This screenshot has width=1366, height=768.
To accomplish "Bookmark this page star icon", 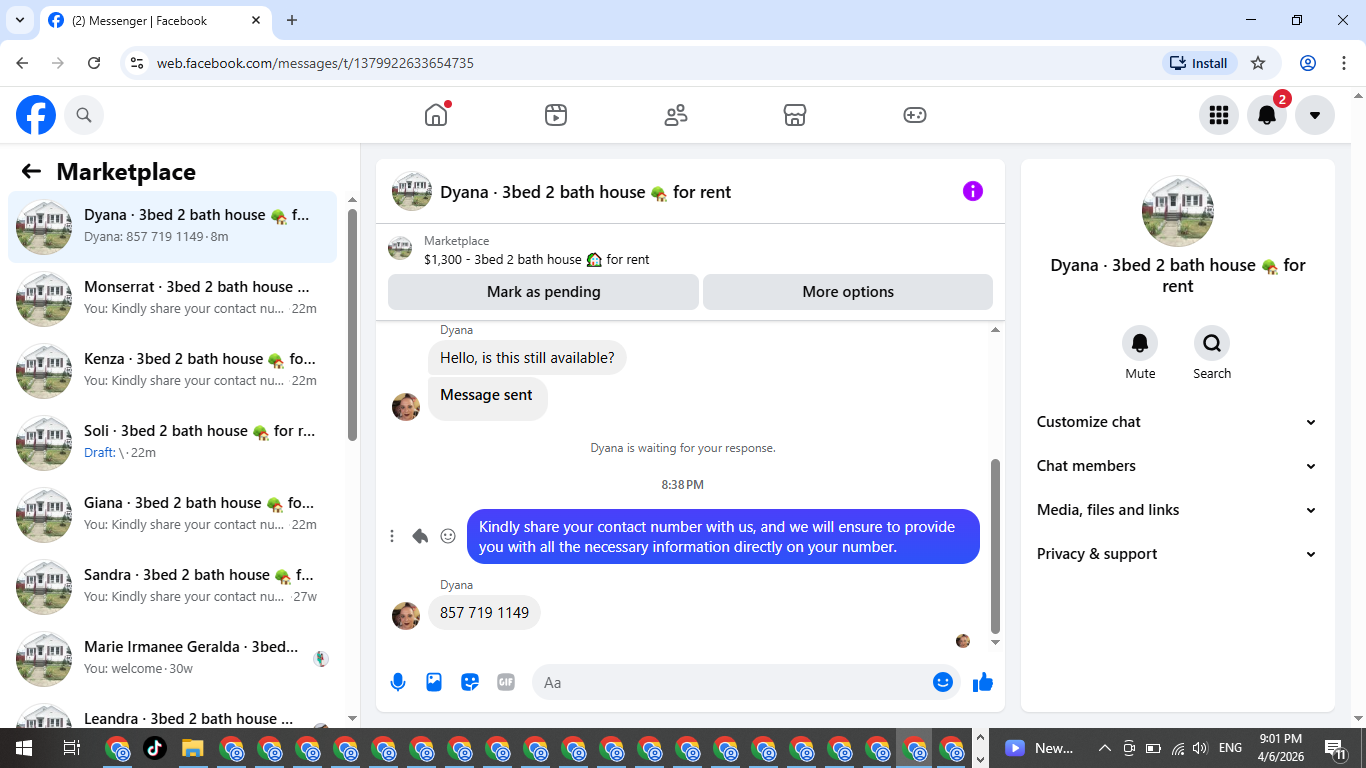I will coord(1258,63).
